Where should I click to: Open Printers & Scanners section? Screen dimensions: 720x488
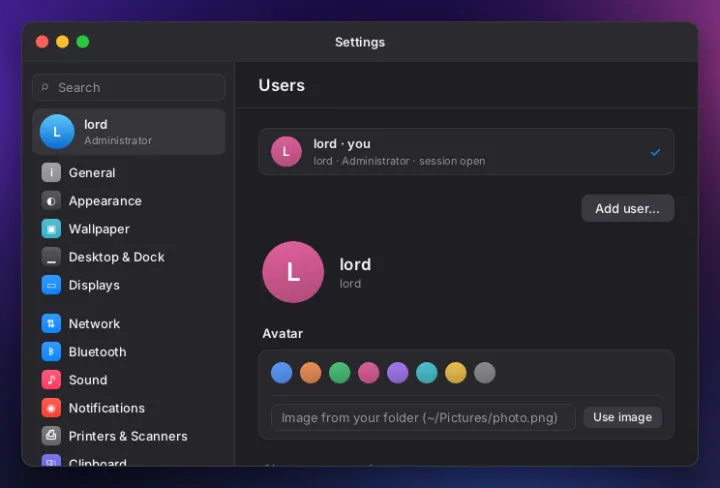(129, 436)
